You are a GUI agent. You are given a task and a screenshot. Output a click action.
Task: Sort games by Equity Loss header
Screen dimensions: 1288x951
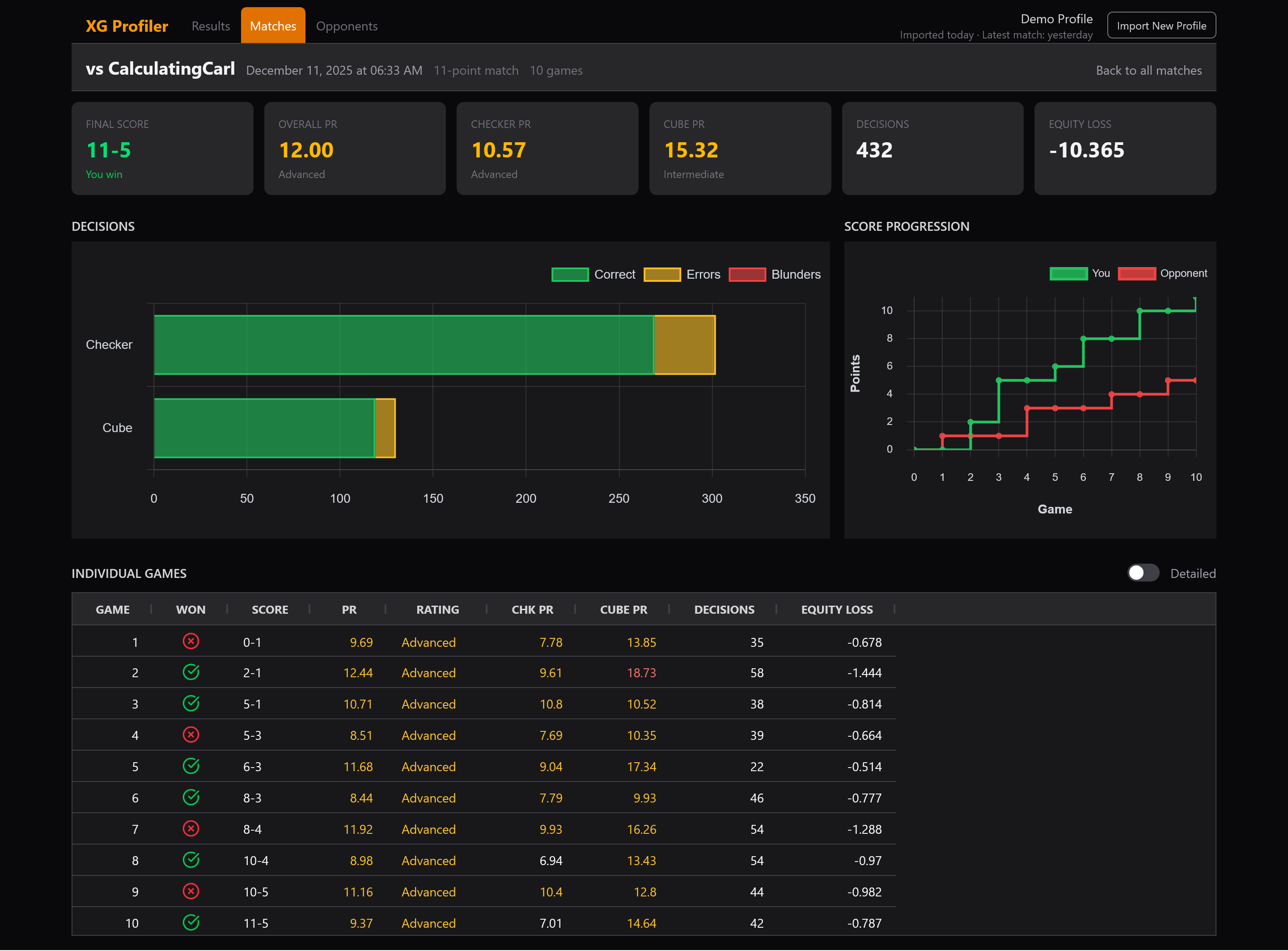pyautogui.click(x=836, y=610)
